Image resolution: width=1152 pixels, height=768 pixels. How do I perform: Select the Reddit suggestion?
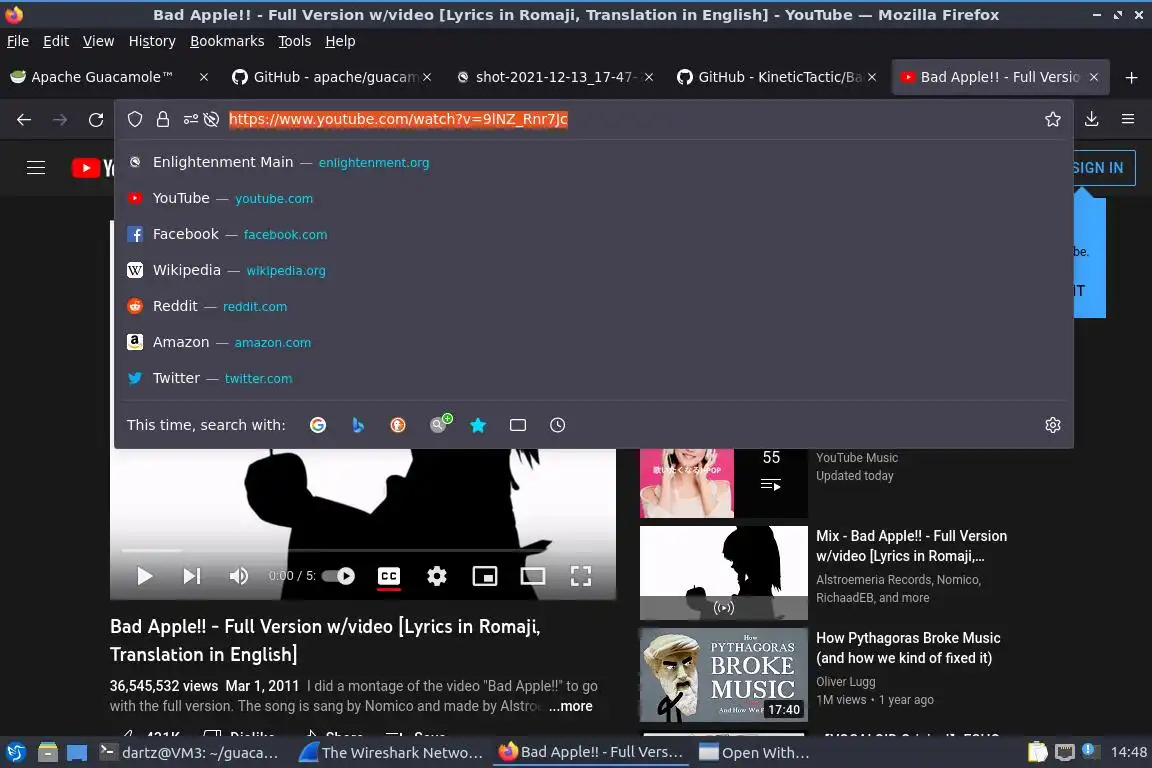coord(594,306)
